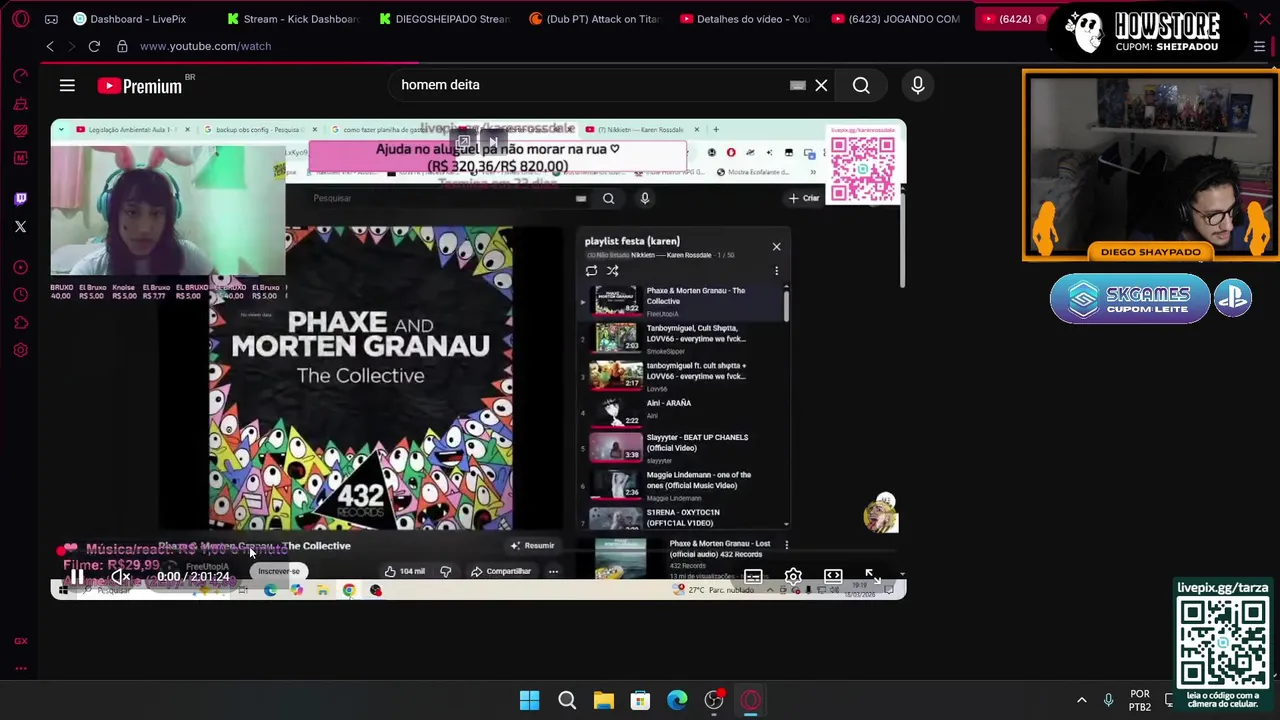This screenshot has width=1280, height=720.
Task: Select S1RENA - OXYTOC1N playlist item
Action: (682, 518)
